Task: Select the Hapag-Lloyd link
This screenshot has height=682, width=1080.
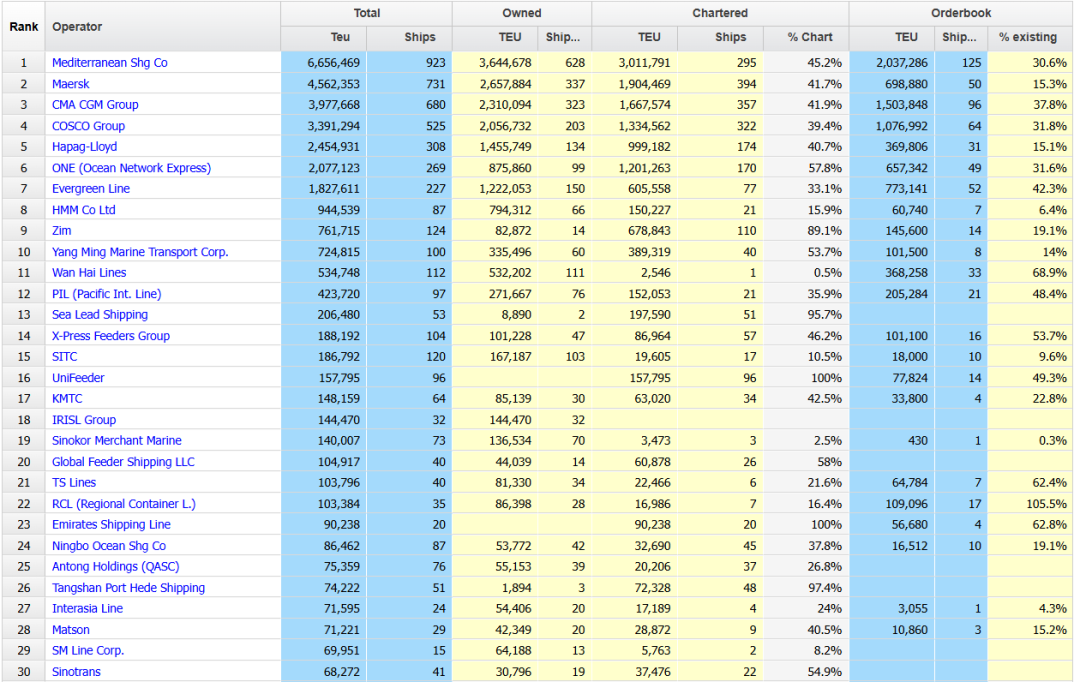Action: [84, 147]
